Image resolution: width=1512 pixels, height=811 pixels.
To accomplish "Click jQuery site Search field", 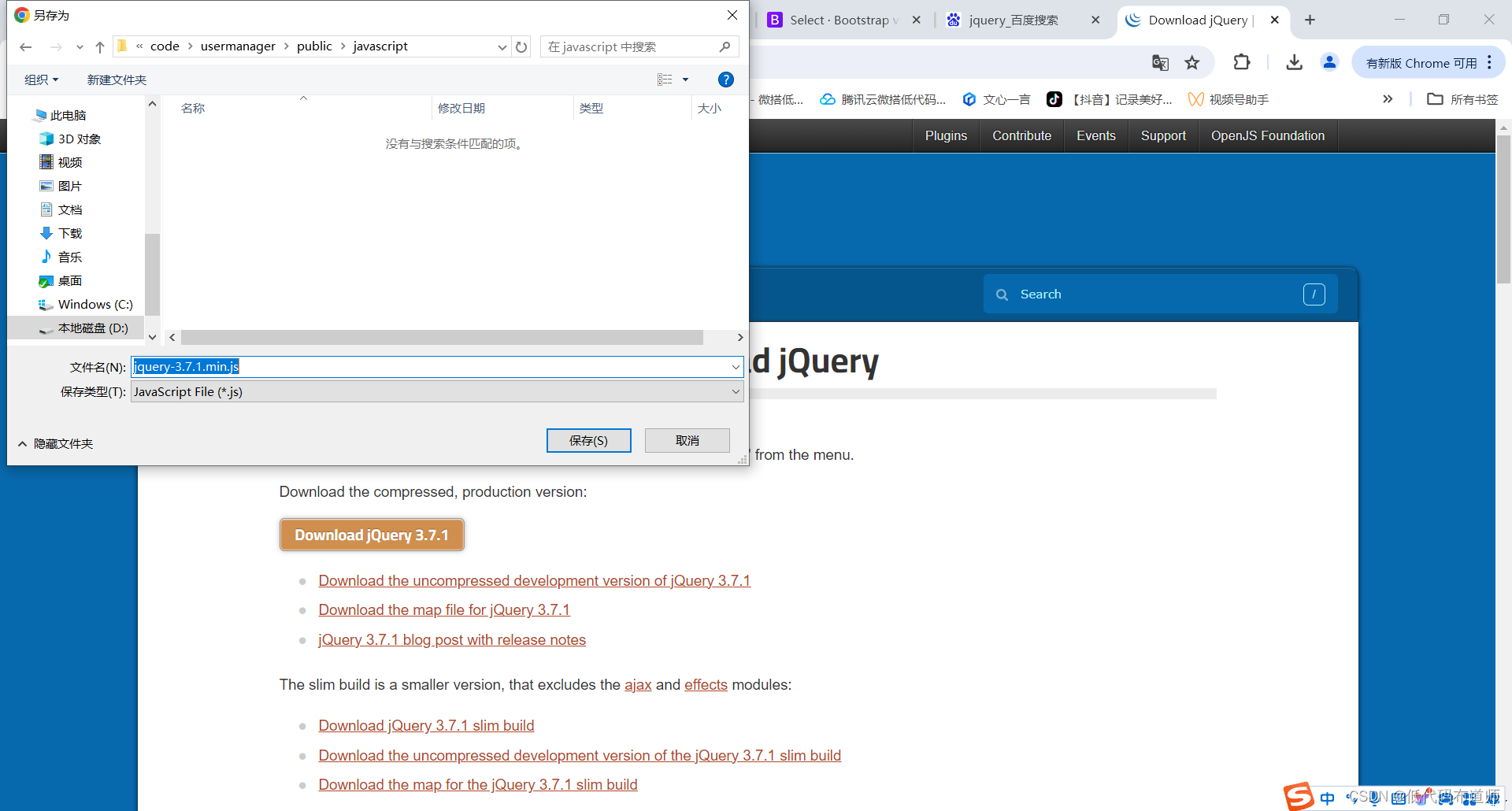I will 1160,294.
